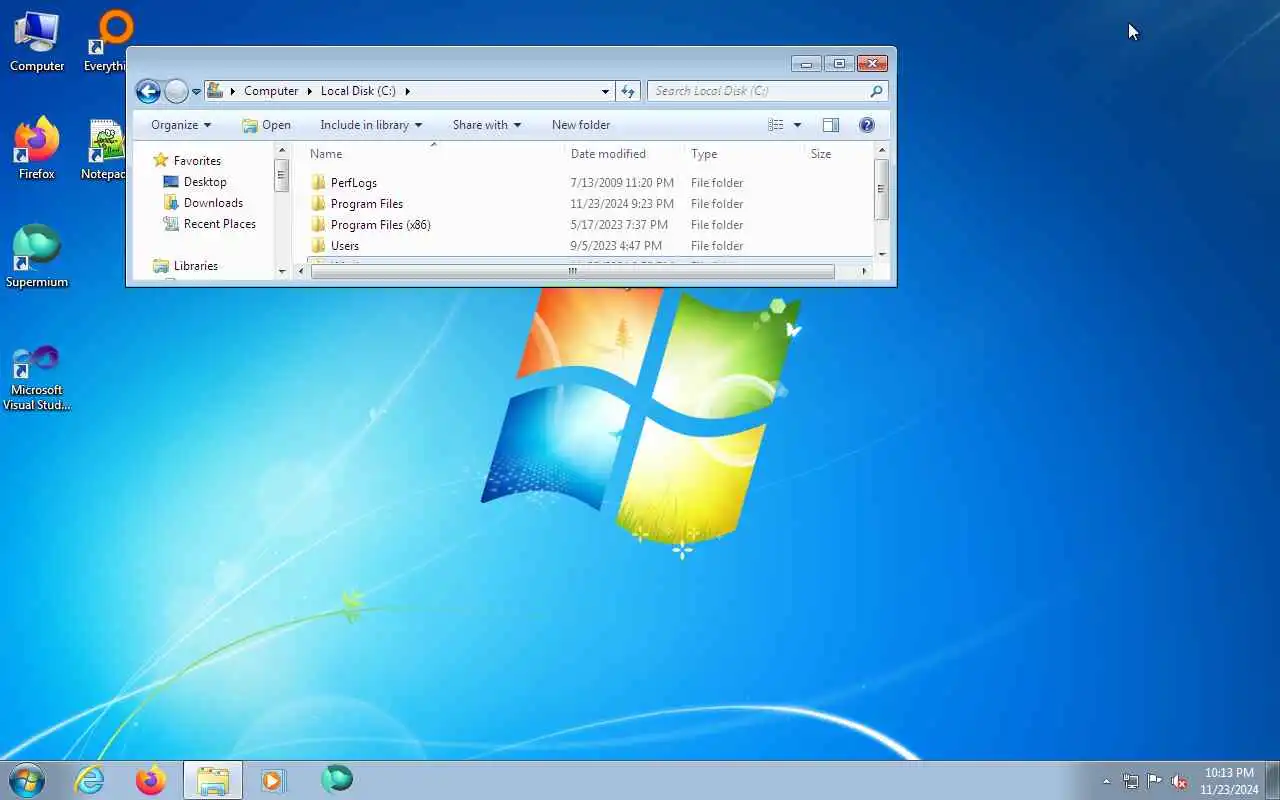Open Windows Media Player from taskbar
The height and width of the screenshot is (800, 1280).
273,780
